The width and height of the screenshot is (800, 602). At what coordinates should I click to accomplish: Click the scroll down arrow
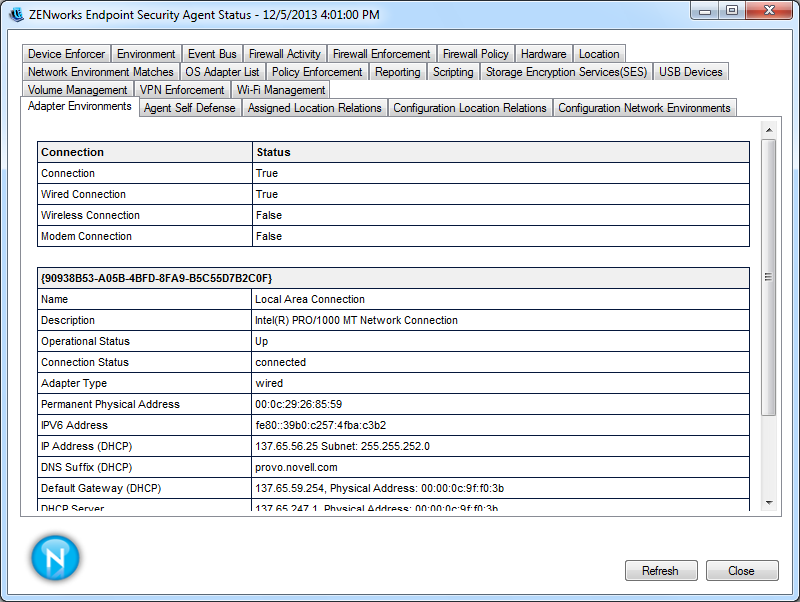pyautogui.click(x=769, y=503)
